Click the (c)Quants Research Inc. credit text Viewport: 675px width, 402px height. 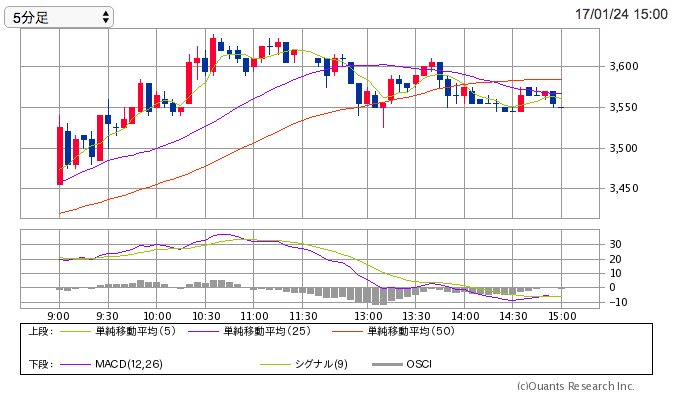coord(576,386)
